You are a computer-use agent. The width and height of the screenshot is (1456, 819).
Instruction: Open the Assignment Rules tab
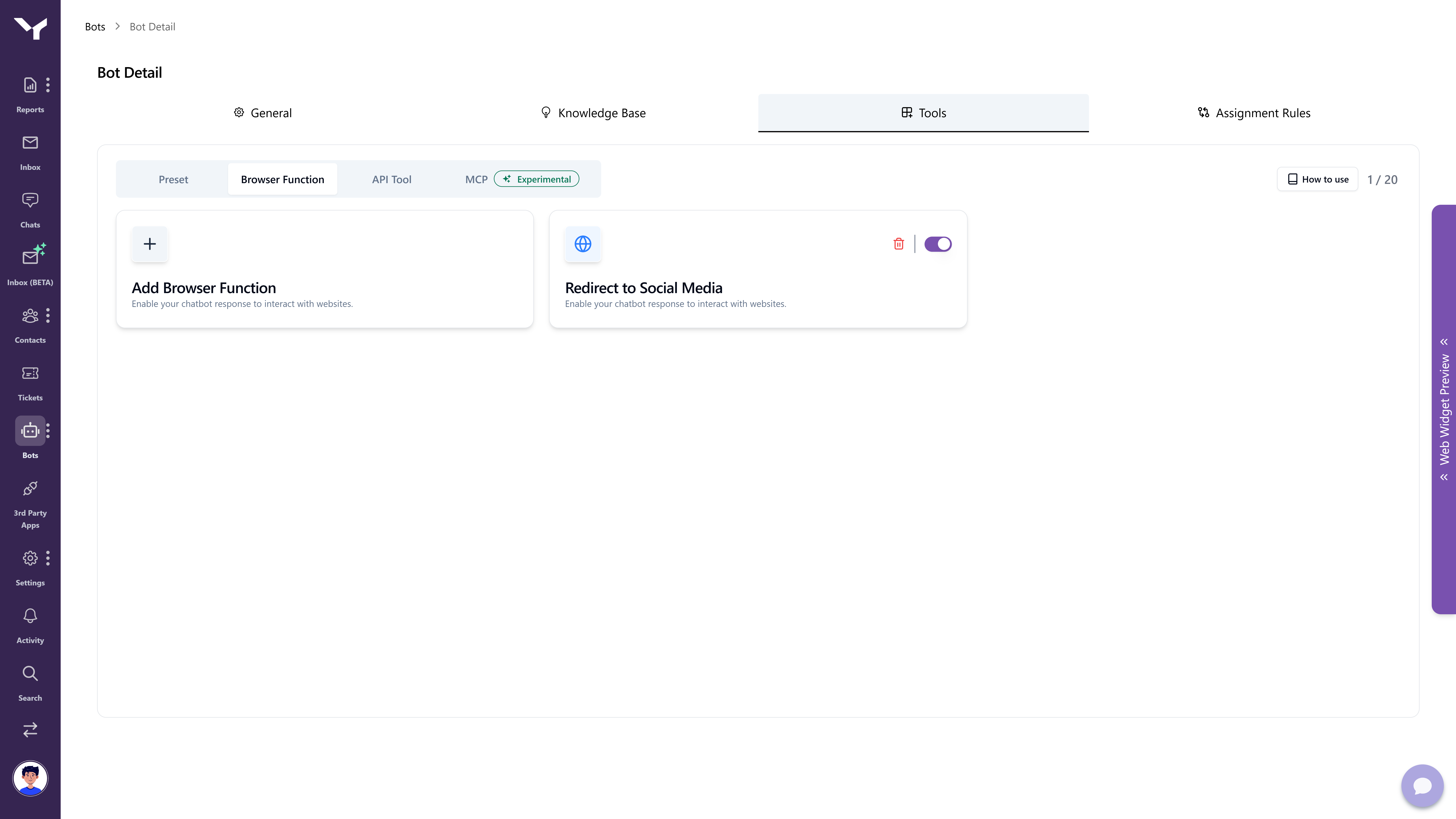pyautogui.click(x=1254, y=112)
